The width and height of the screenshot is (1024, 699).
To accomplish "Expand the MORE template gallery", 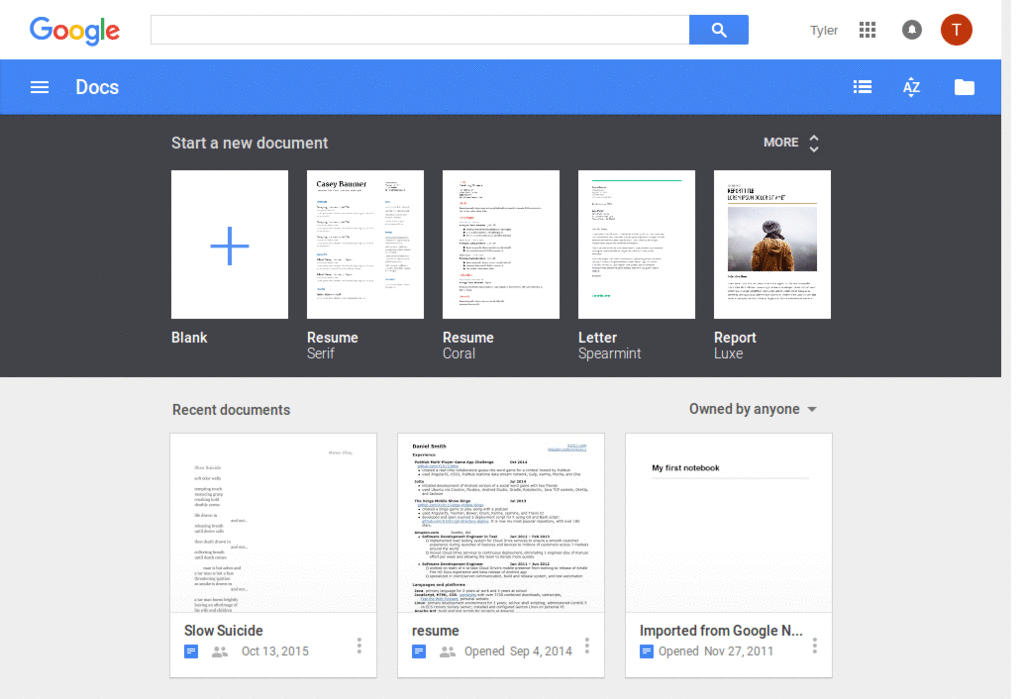I will [x=789, y=142].
